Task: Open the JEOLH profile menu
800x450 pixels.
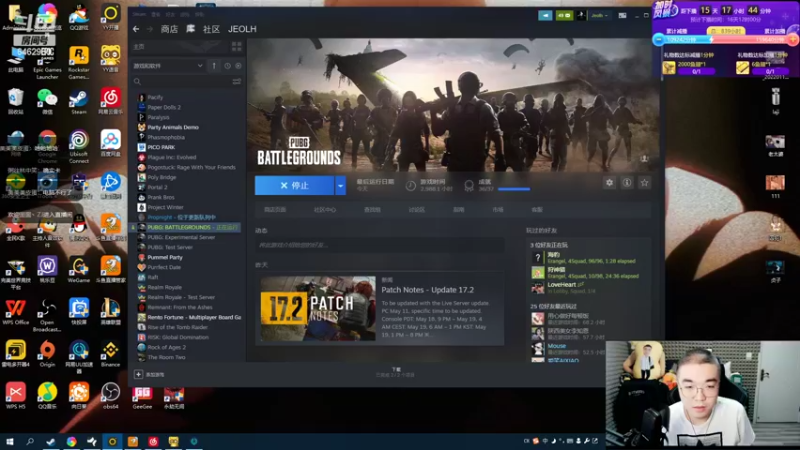Action: point(242,29)
